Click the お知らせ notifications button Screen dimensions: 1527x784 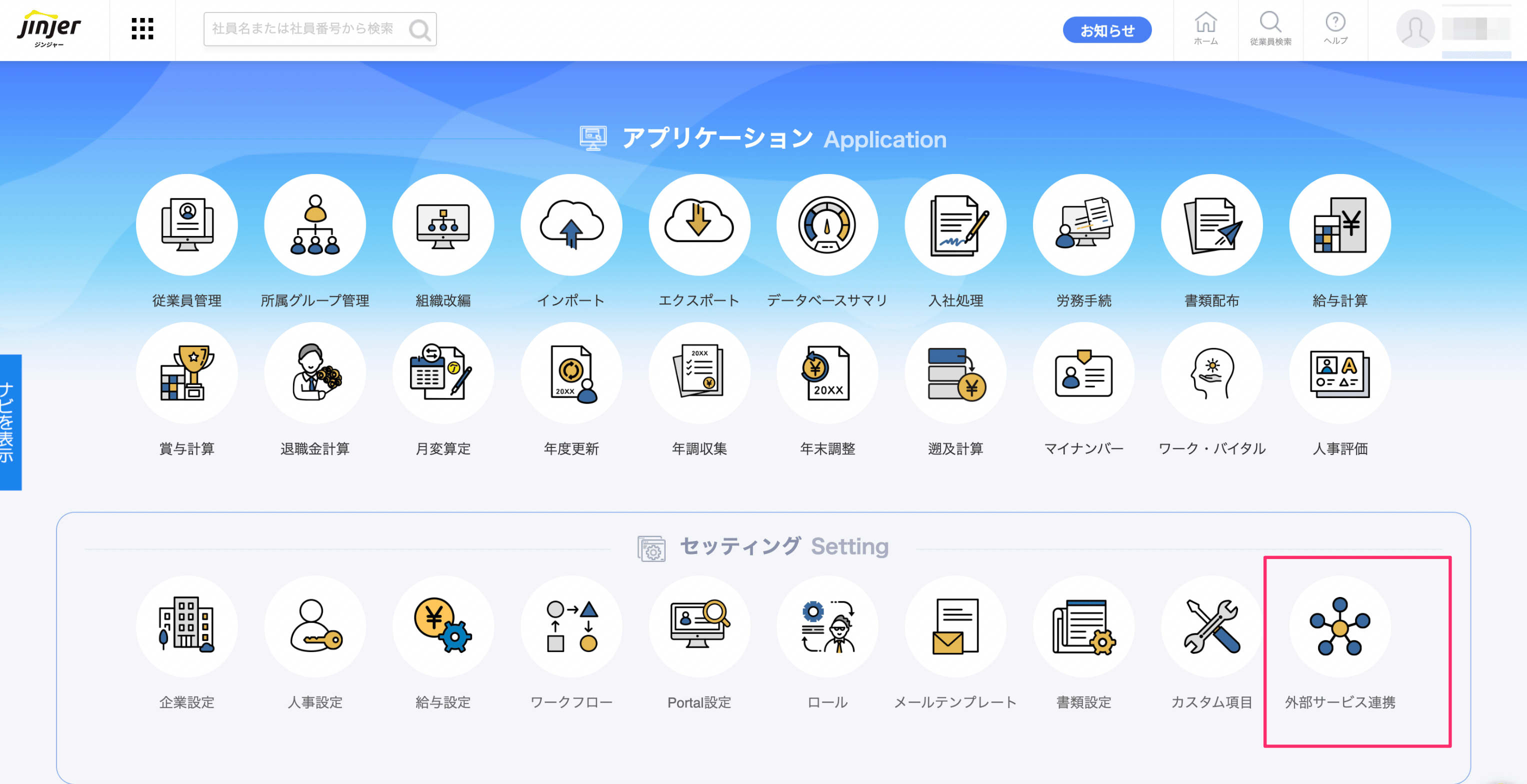click(x=1106, y=29)
